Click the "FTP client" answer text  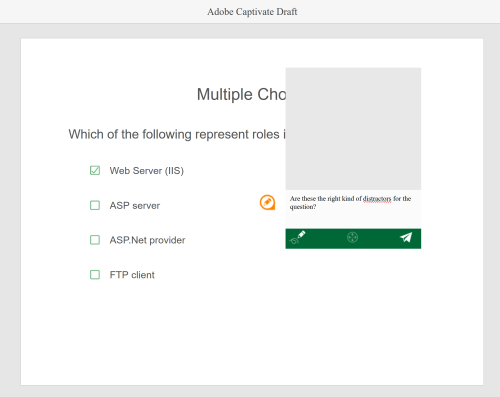coord(132,275)
